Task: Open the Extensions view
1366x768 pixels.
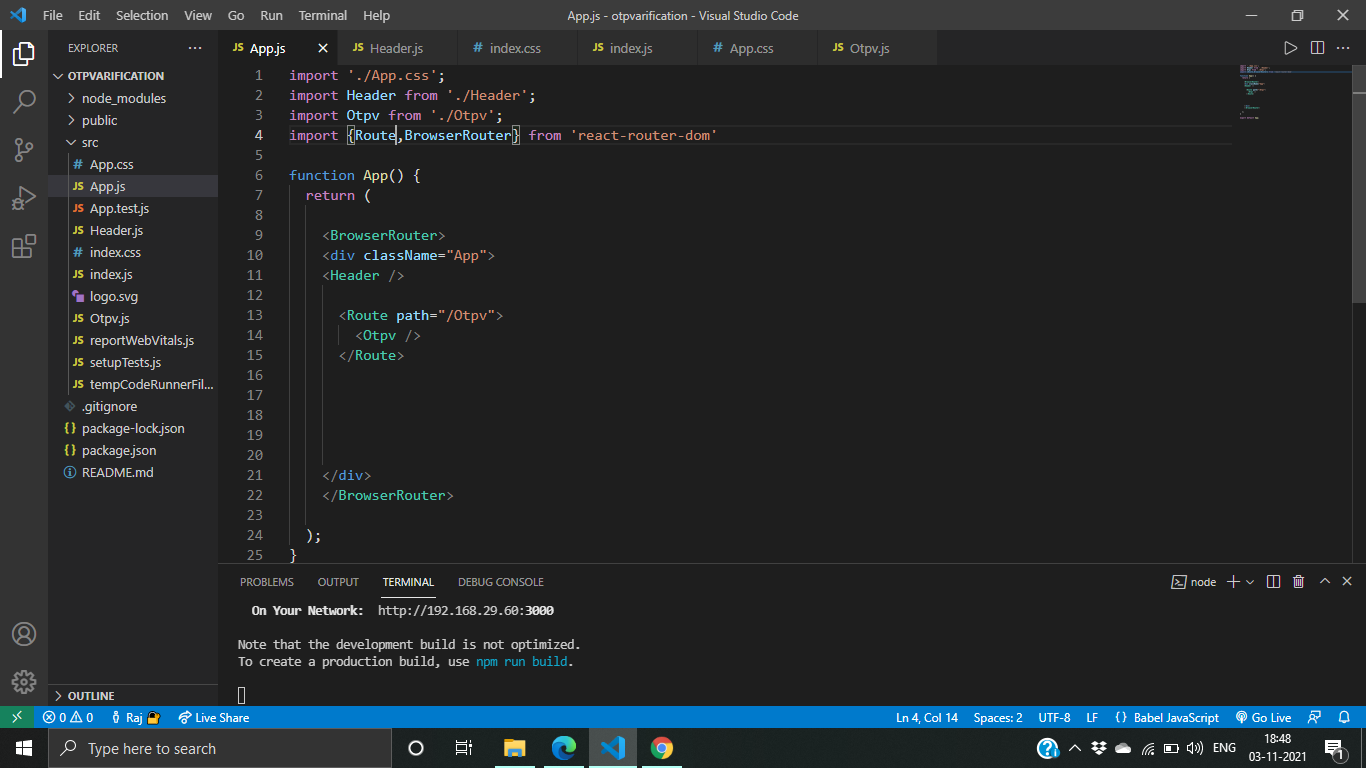Action: point(24,246)
